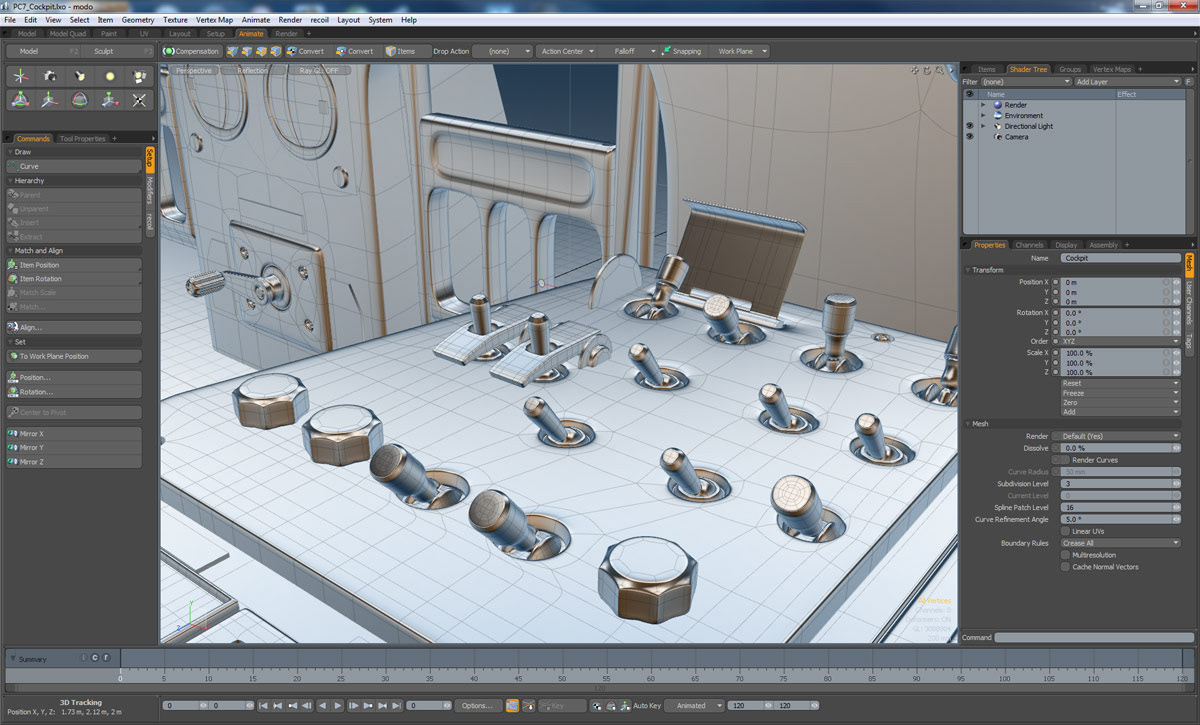This screenshot has width=1200, height=725.
Task: Open the Work Plane dropdown
Action: 739,51
